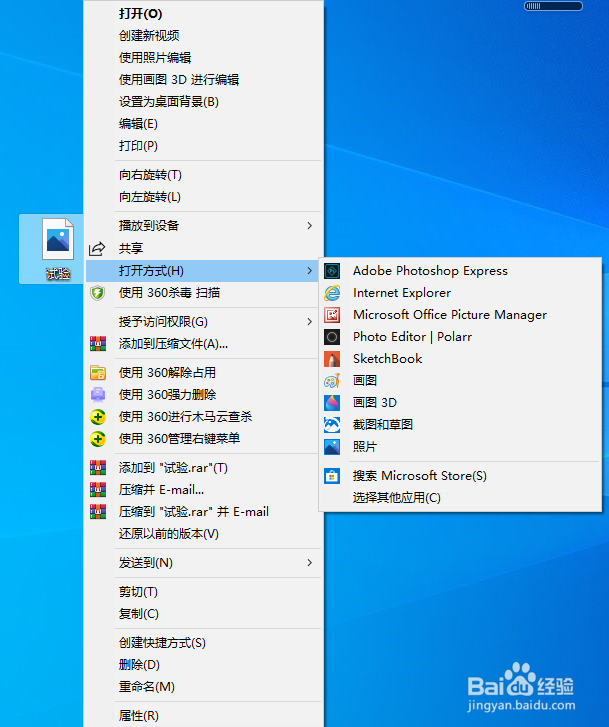Click the 360 shield icon for virus scan
Viewport: 609px width, 727px height.
pyautogui.click(x=97, y=293)
